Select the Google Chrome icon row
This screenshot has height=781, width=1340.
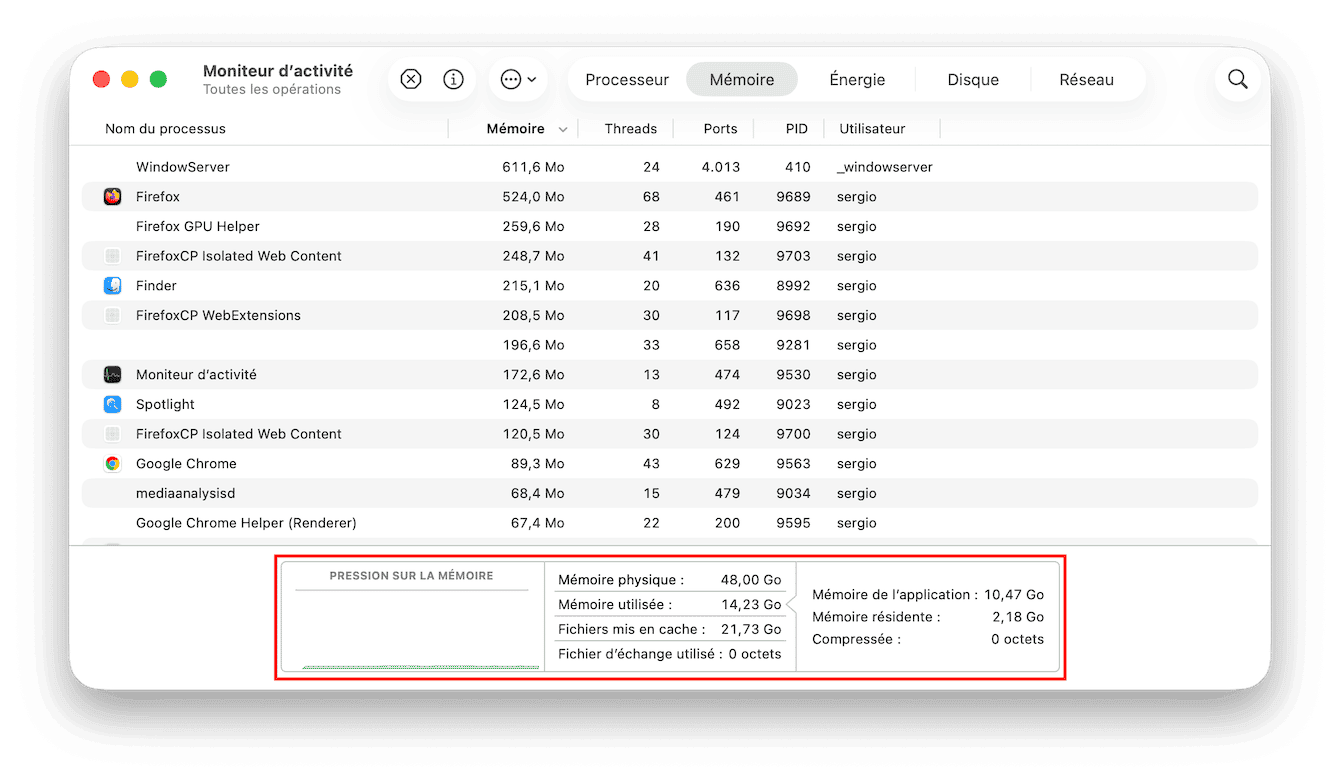click(x=113, y=464)
